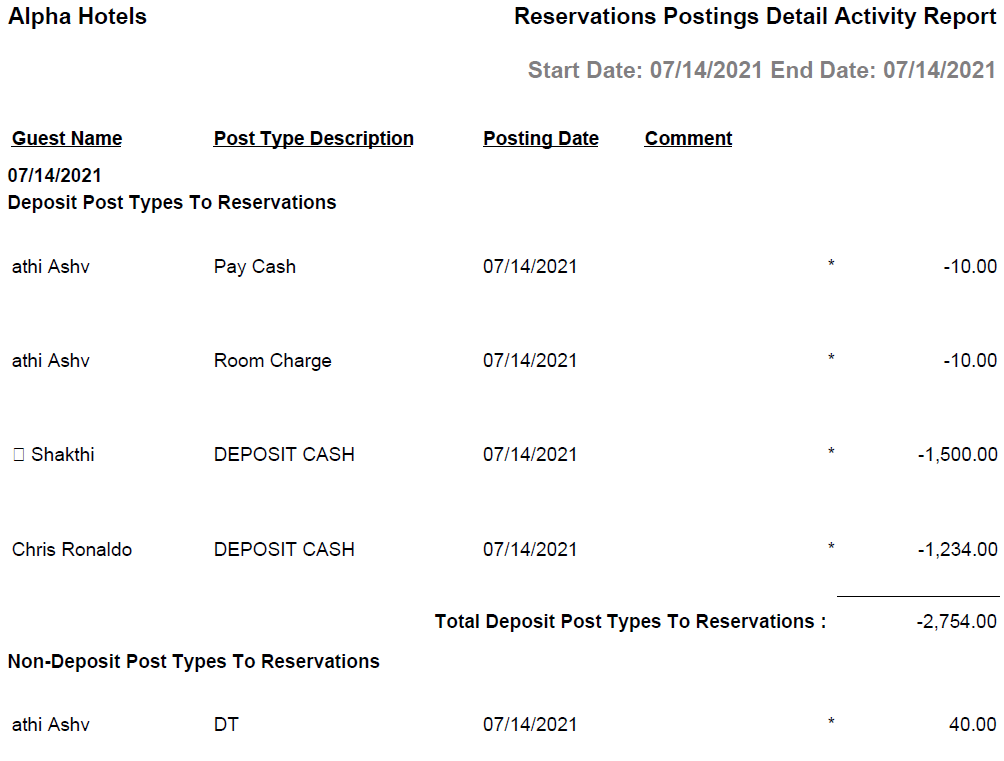Screen dimensions: 1004x761
Task: Select the Shakthi guest name
Action: [62, 455]
